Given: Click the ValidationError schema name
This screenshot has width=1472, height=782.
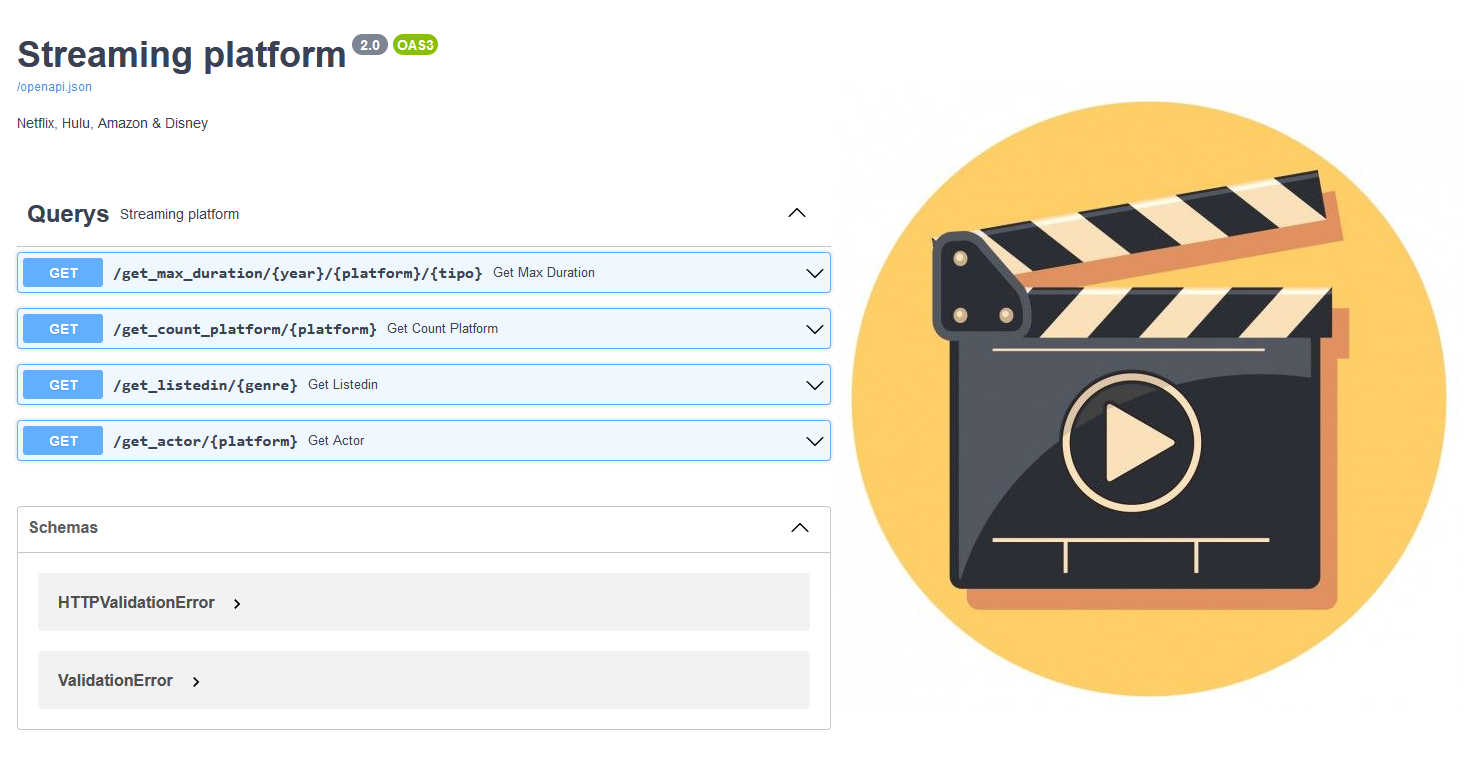Looking at the screenshot, I should click(115, 681).
